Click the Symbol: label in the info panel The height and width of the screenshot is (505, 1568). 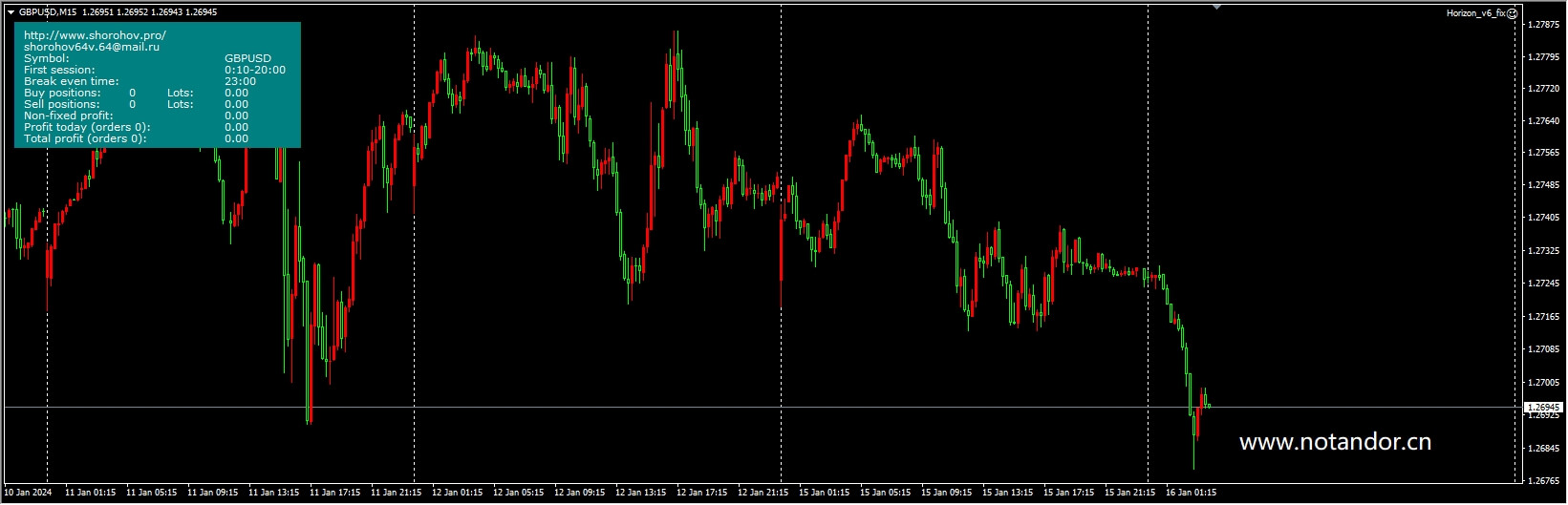(x=47, y=58)
